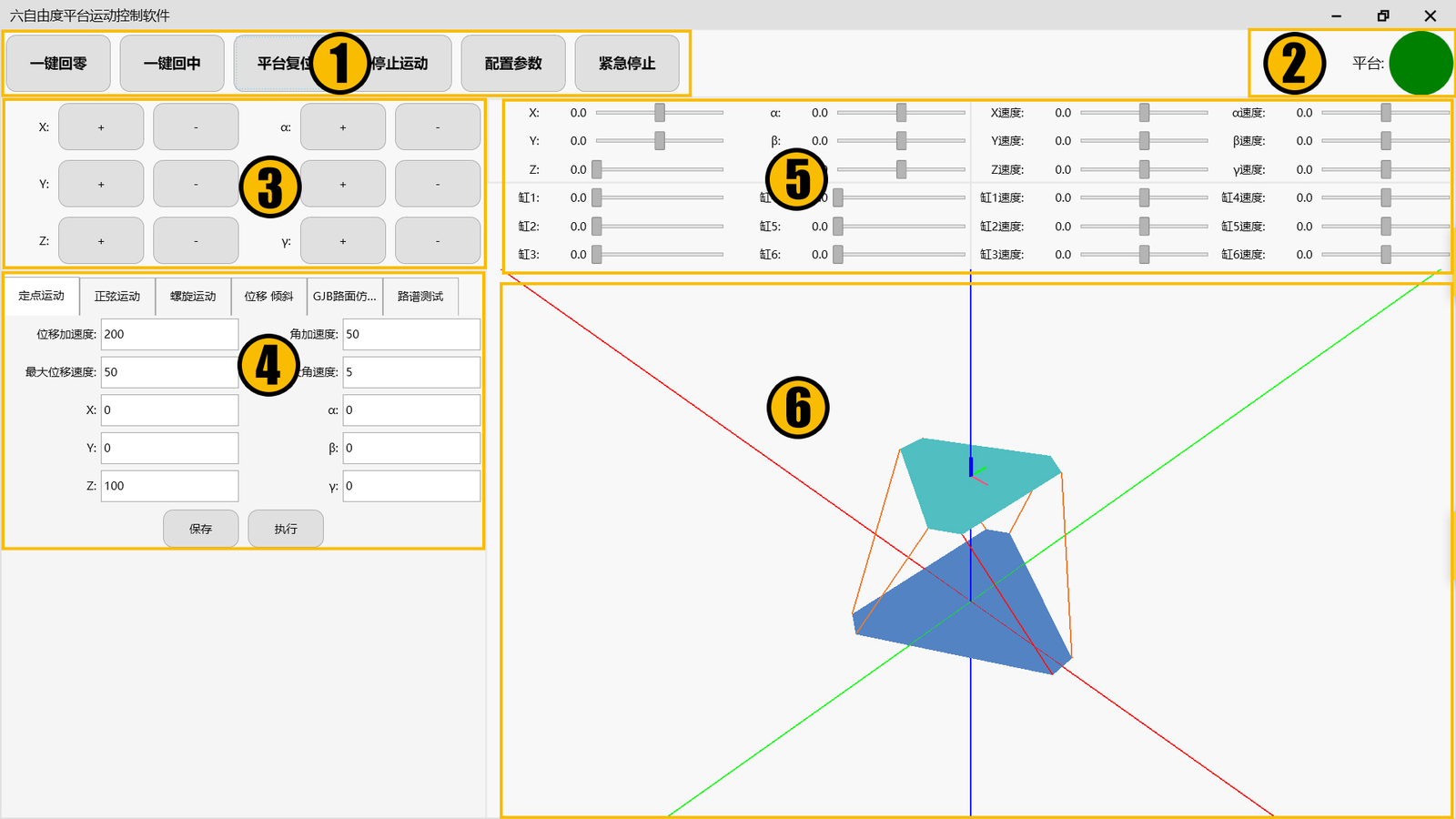Screen dimensions: 1456x819
Task: Open the 螺旋运动 tab
Action: point(193,297)
